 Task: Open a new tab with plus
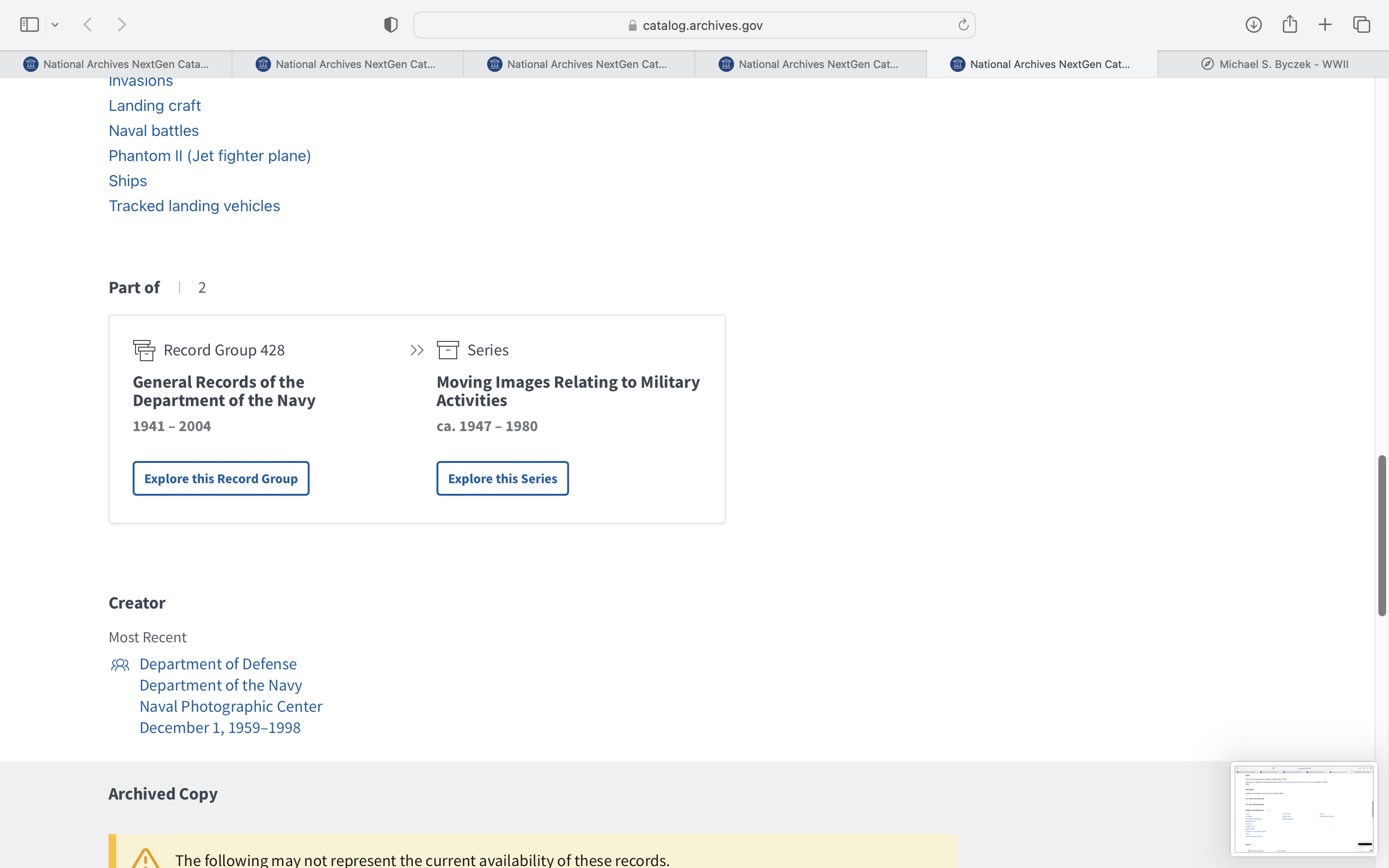click(x=1325, y=25)
